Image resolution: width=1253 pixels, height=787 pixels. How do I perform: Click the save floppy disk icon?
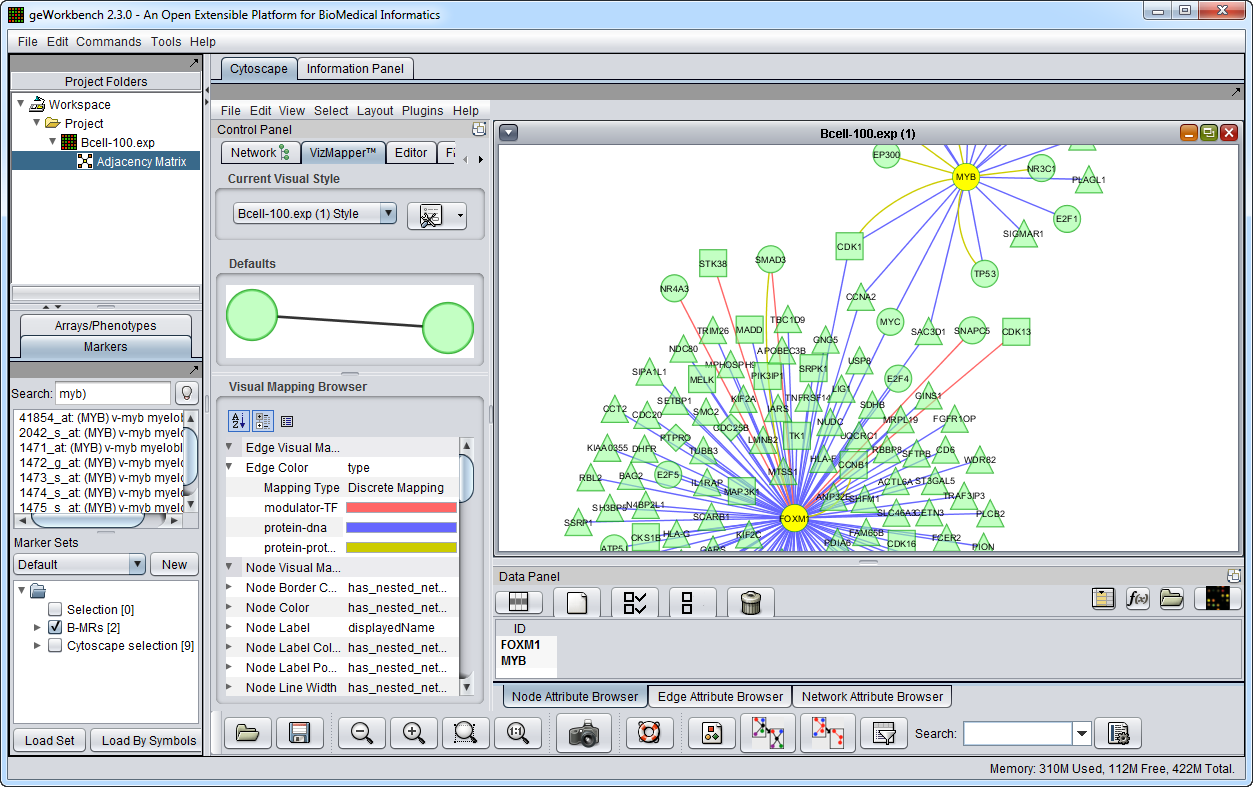[x=298, y=733]
